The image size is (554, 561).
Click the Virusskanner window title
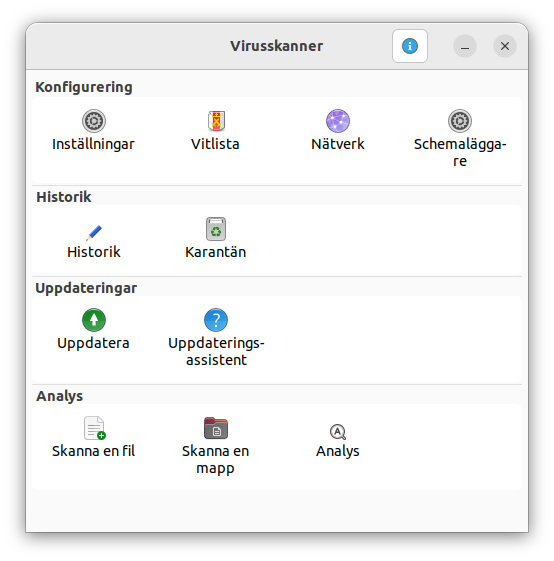pos(277,46)
